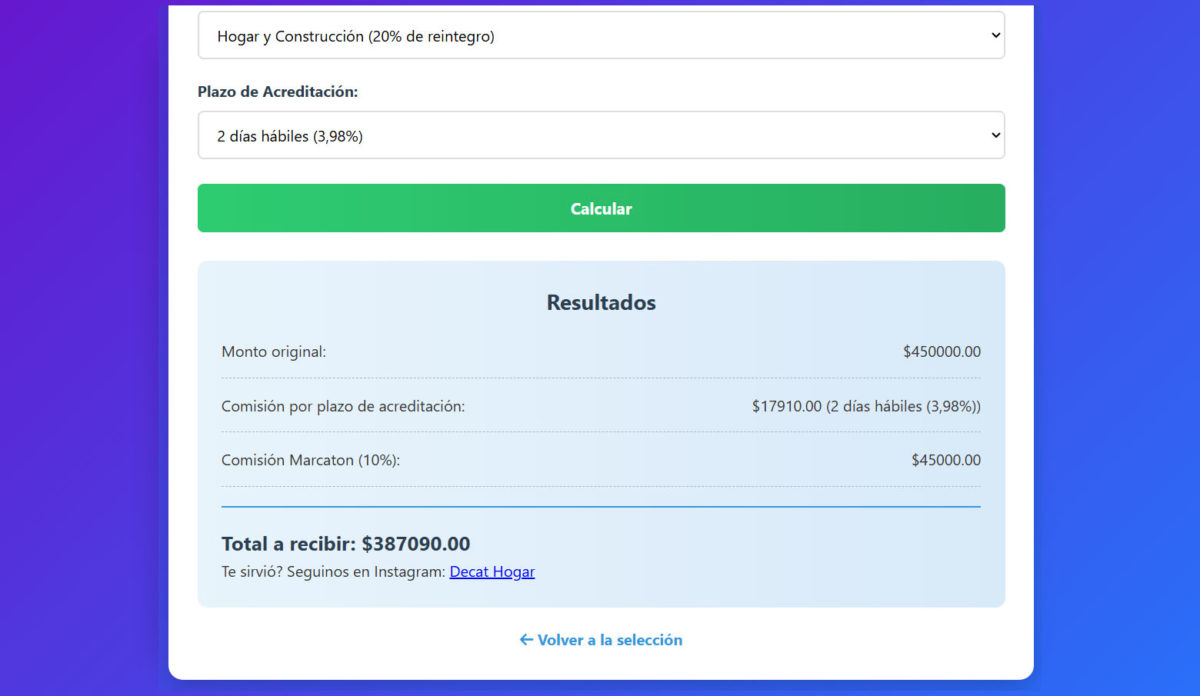Click the Resultados heading
Screen dimensions: 1200x696
click(601, 302)
